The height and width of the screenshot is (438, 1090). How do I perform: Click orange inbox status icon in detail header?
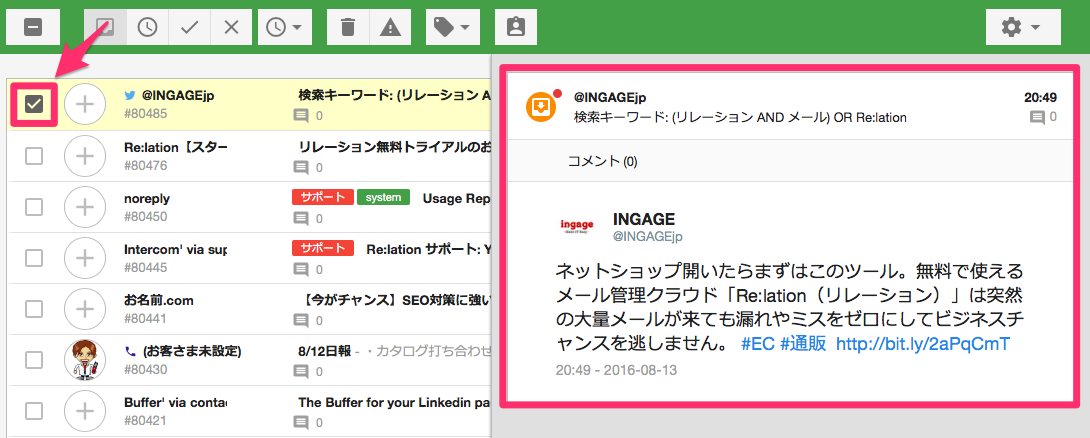[x=541, y=106]
